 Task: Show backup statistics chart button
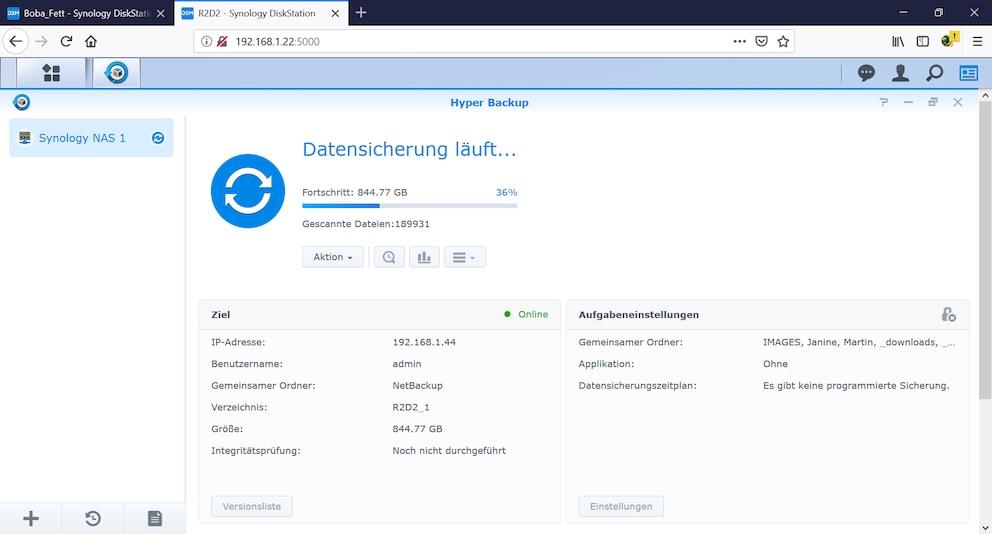coord(424,257)
